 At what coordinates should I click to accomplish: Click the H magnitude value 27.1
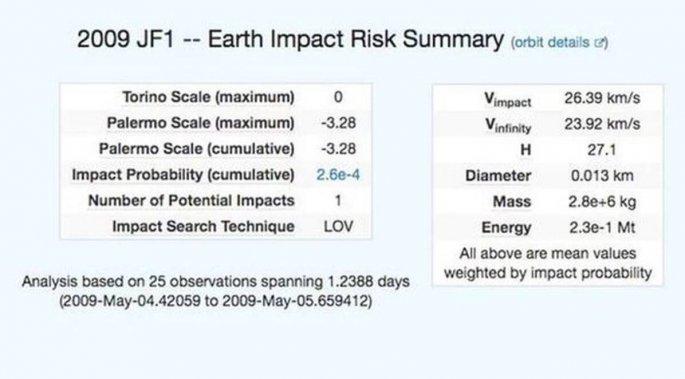point(602,150)
